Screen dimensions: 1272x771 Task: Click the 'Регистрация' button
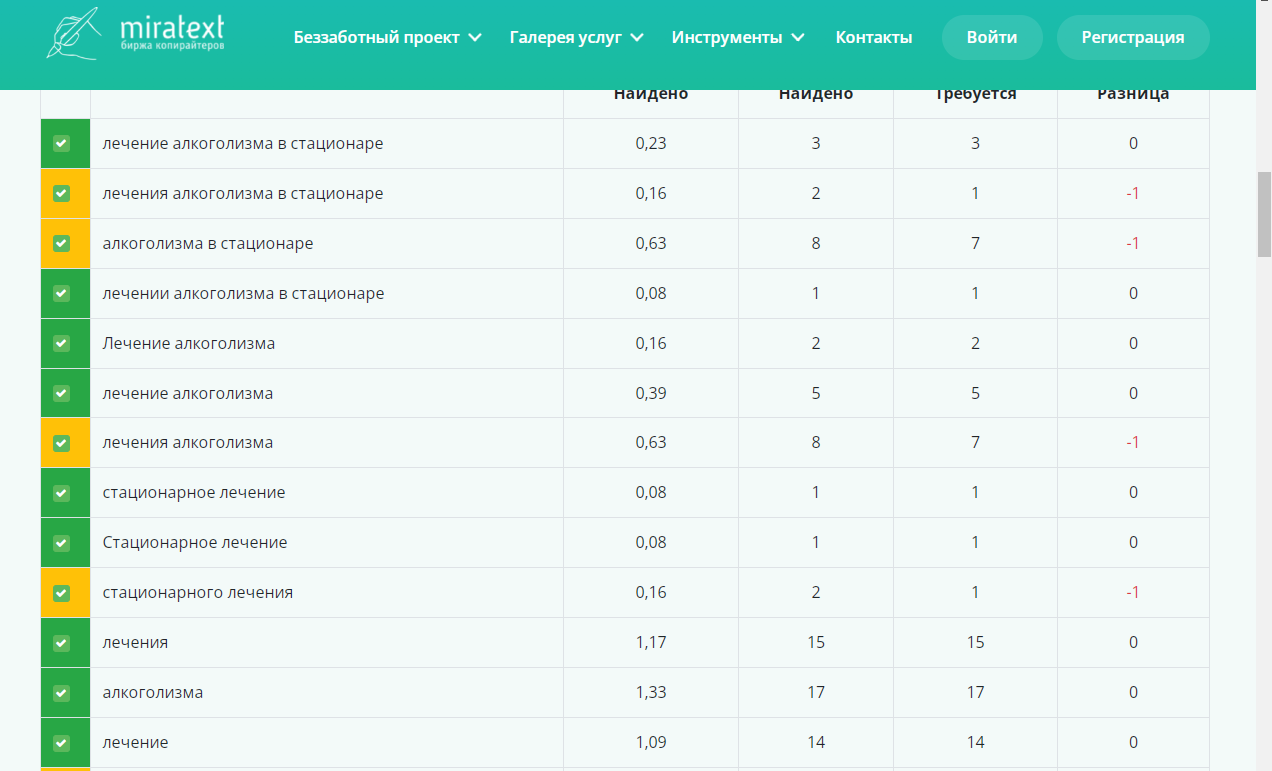(x=1133, y=37)
